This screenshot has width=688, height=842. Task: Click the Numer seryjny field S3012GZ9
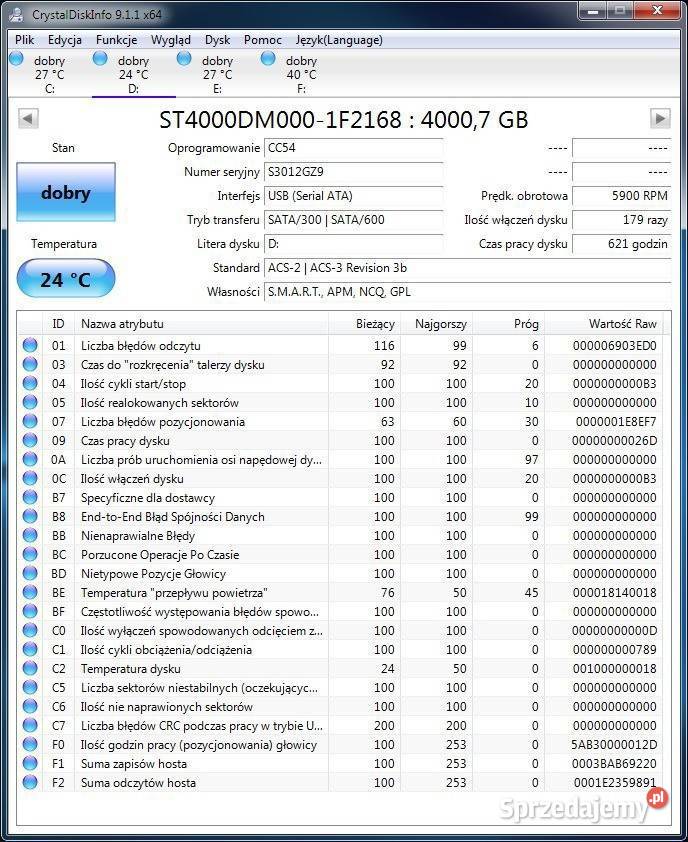(353, 172)
